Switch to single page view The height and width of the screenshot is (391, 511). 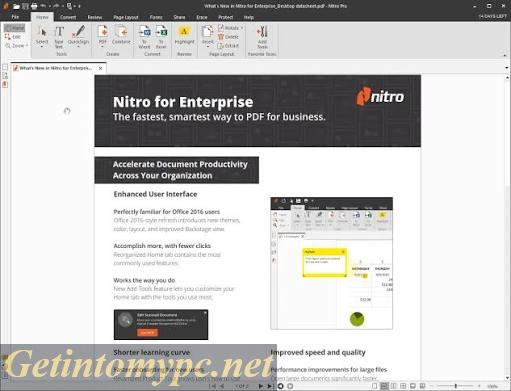tap(375, 386)
